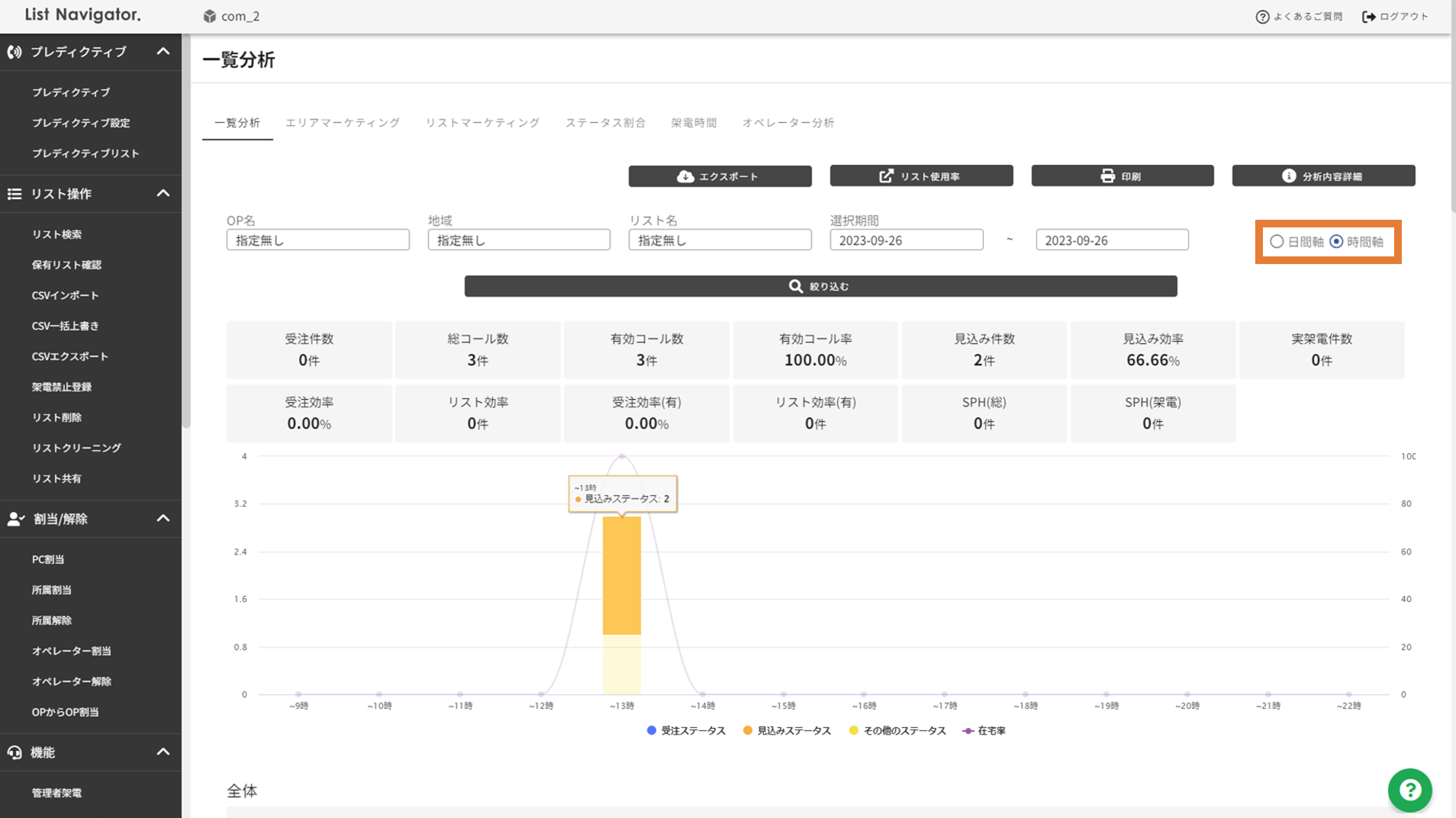Collapse the プレディクティブ sidebar section
This screenshot has height=818, width=1456.
point(163,51)
